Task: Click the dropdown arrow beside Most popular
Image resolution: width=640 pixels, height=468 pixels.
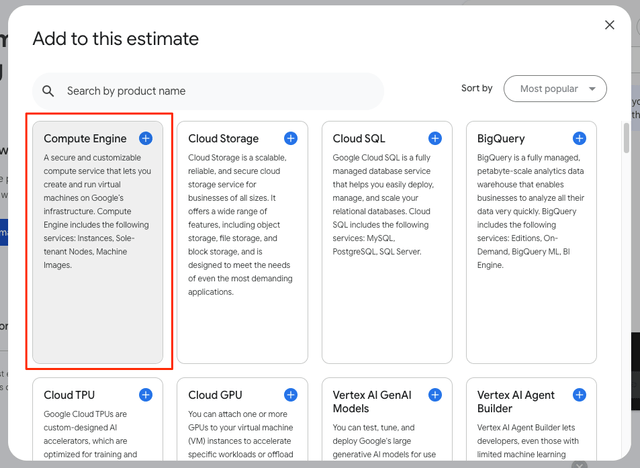Action: 593,89
